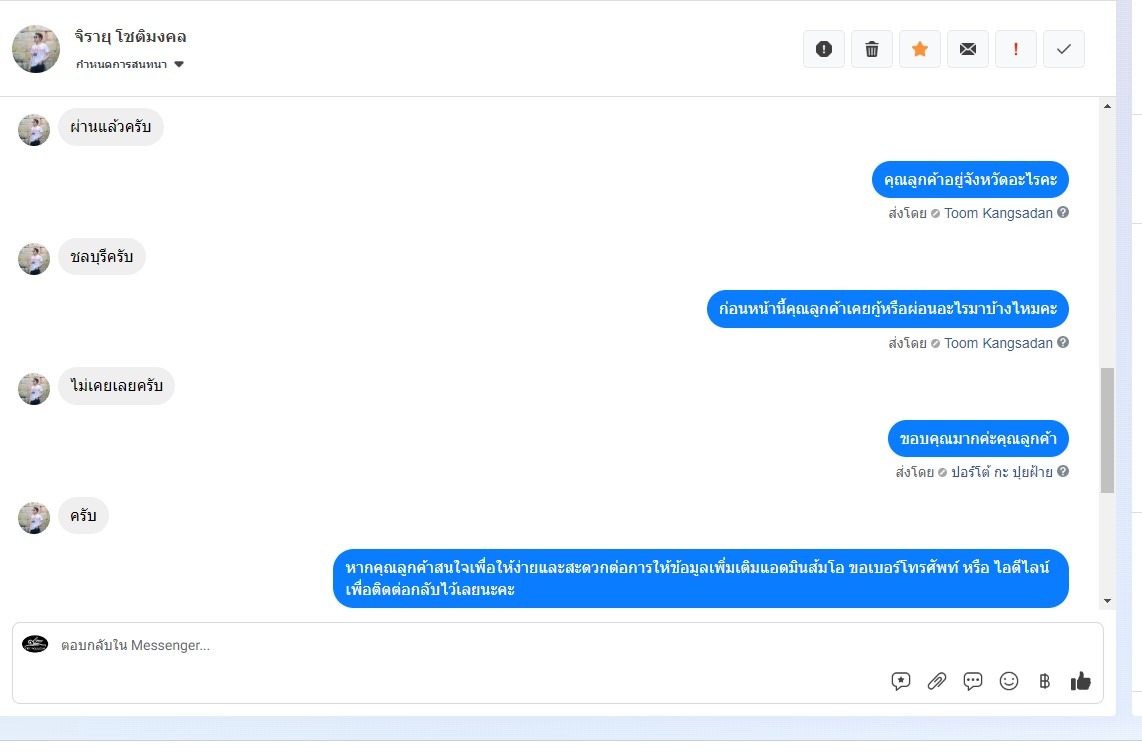Image resolution: width=1142 pixels, height=753 pixels.
Task: Open จิรายุ โชติมงคล profile name link
Action: 130,36
